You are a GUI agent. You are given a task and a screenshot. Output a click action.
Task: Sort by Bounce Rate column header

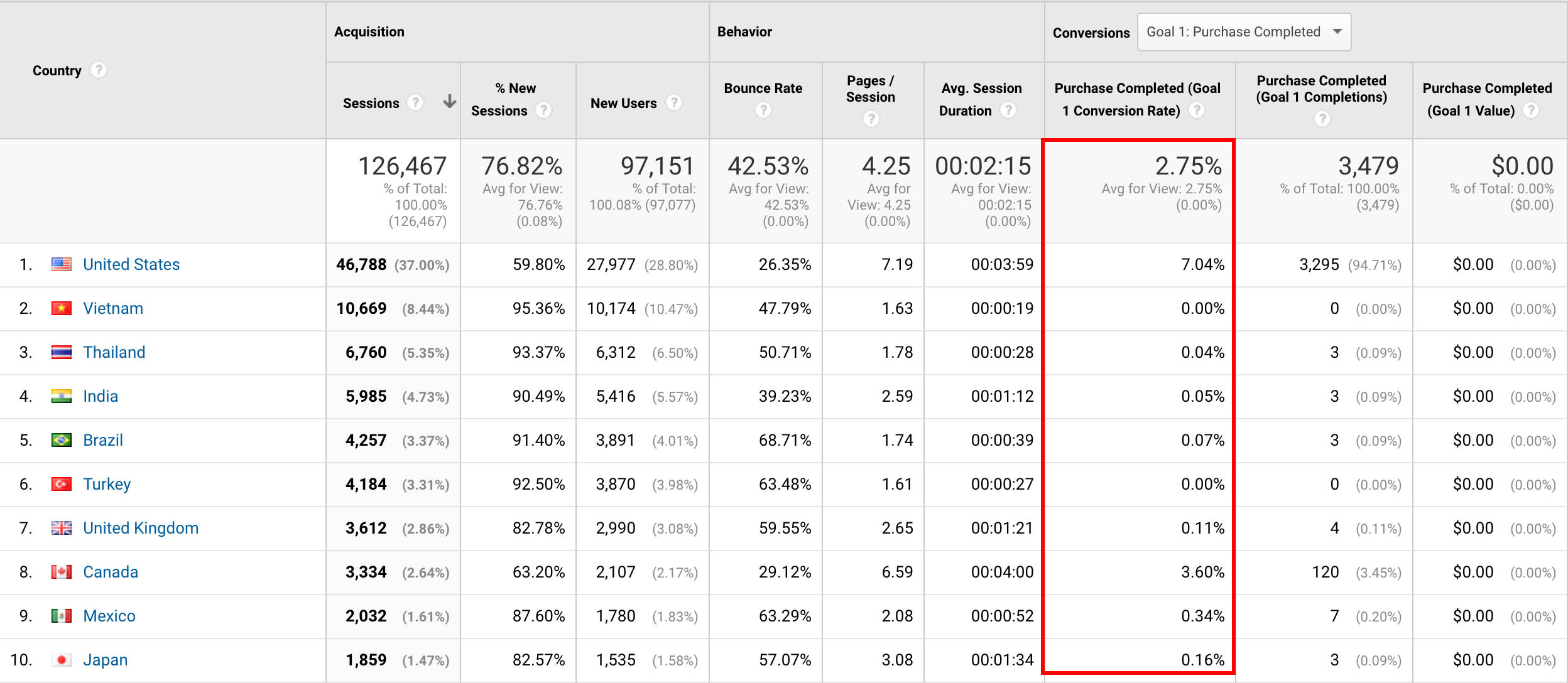(x=763, y=89)
